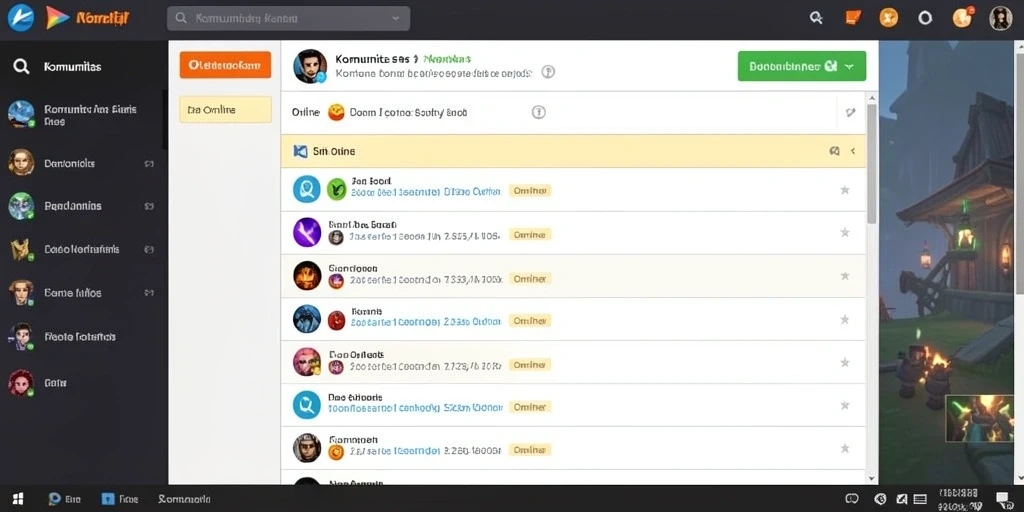
Task: Click the green text beside the community title
Action: (x=447, y=59)
